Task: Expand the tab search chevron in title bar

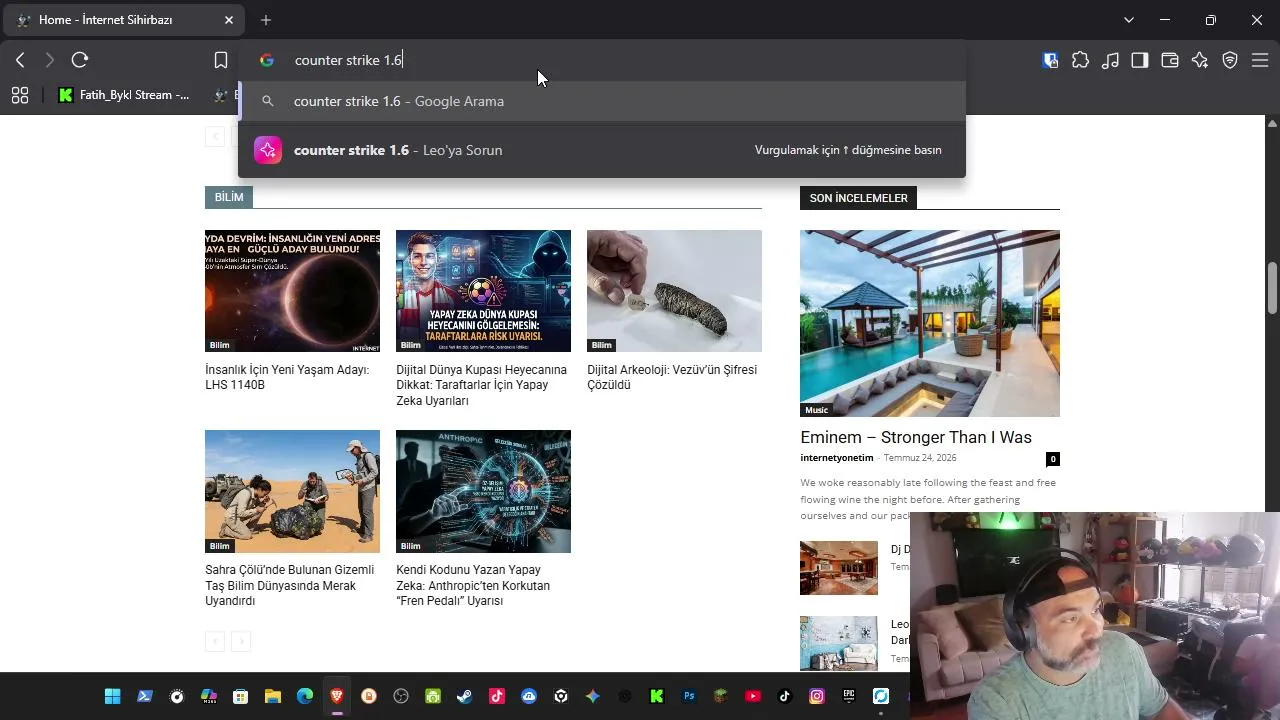Action: point(1129,20)
